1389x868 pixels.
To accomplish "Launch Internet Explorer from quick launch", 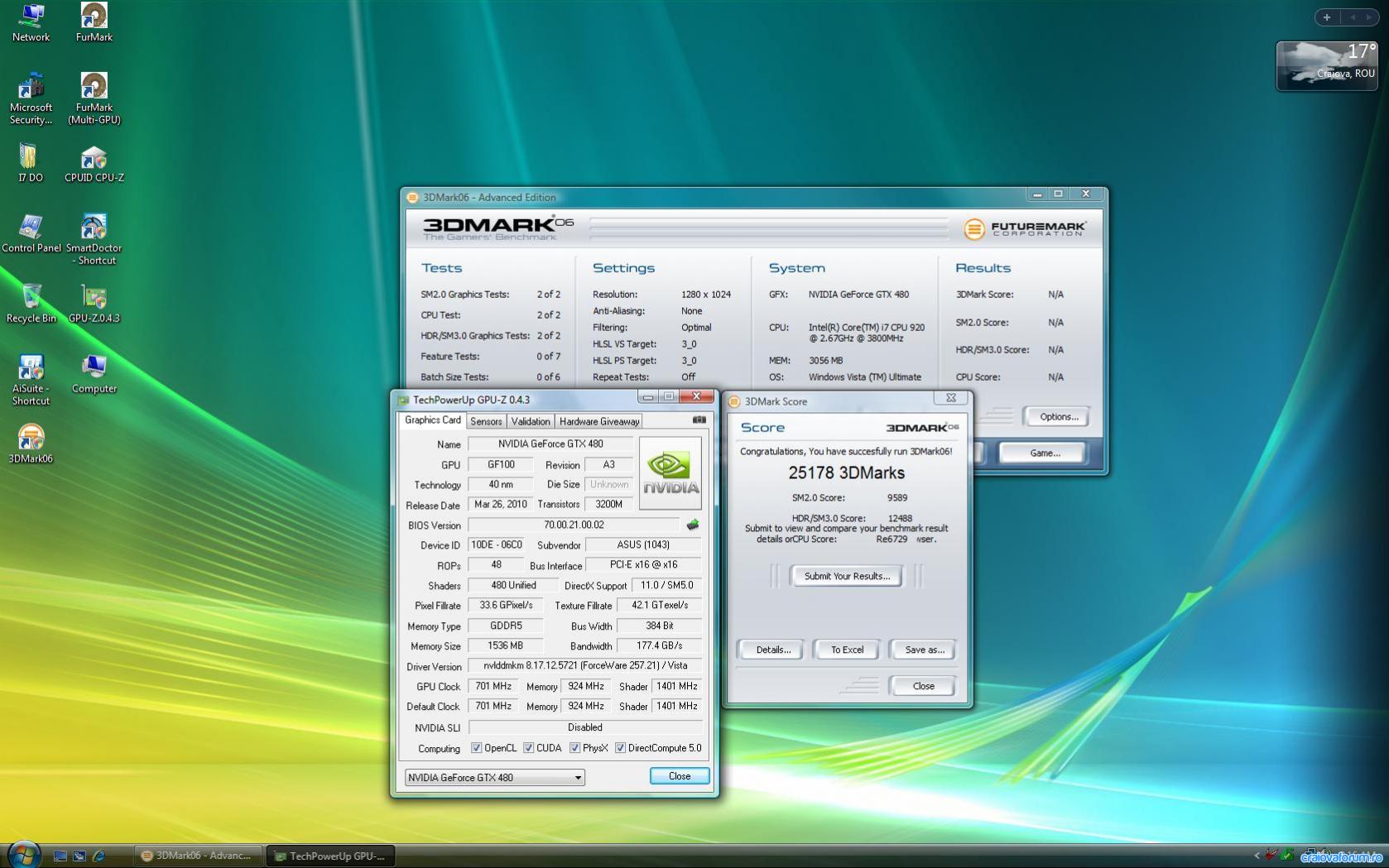I will 99,856.
